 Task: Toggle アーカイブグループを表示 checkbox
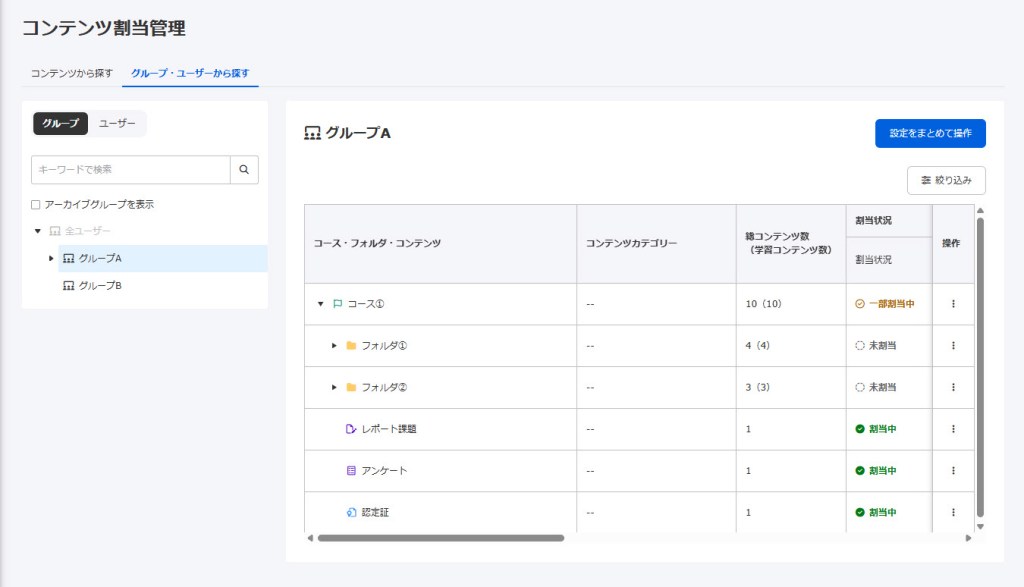[x=35, y=204]
